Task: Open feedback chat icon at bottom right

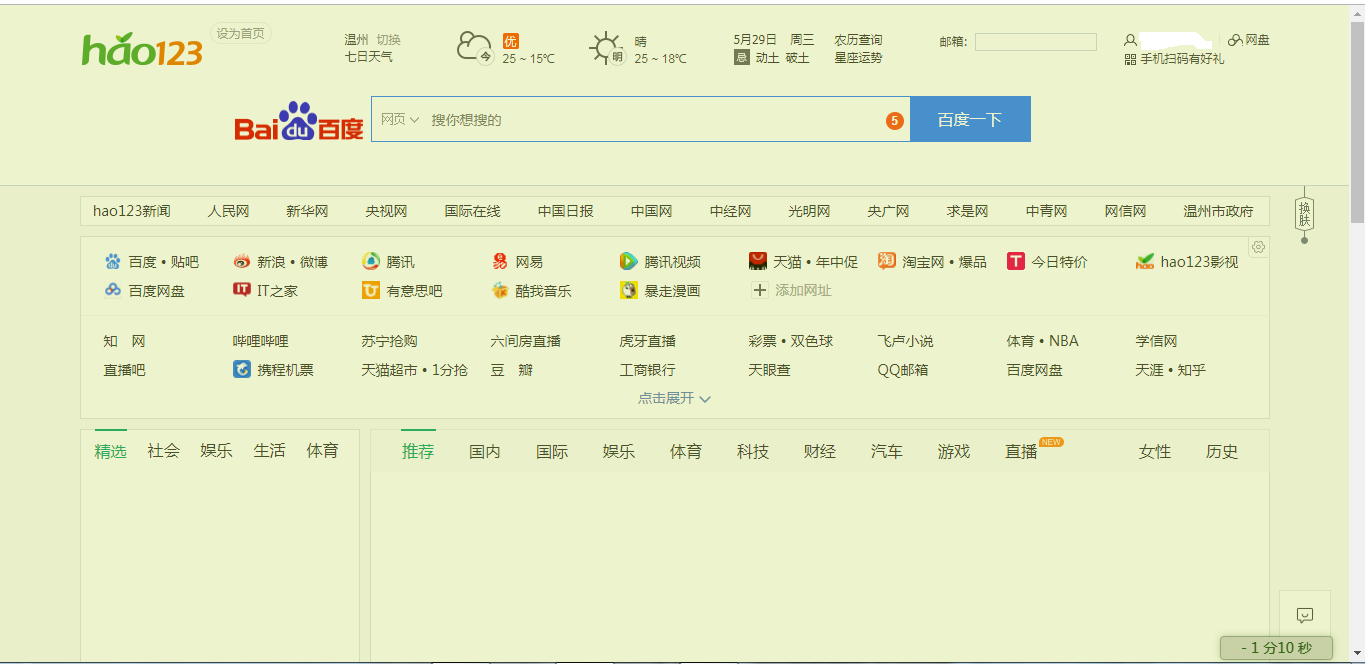Action: coord(1304,615)
